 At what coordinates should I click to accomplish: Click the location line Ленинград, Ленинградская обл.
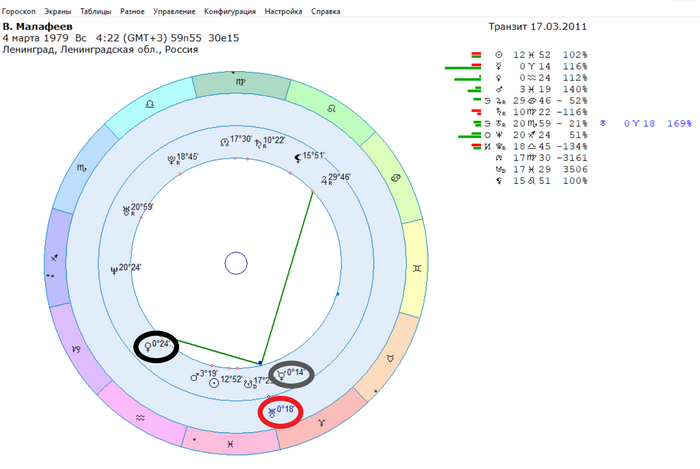pyautogui.click(x=100, y=50)
